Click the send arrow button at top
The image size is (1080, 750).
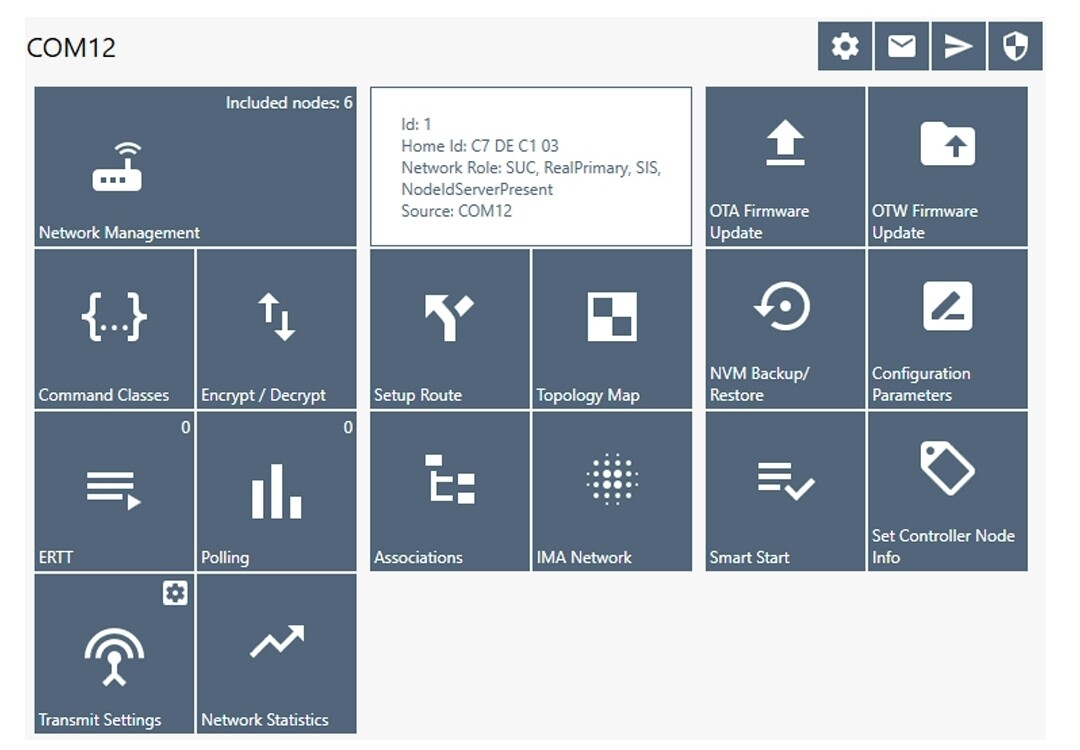click(958, 46)
